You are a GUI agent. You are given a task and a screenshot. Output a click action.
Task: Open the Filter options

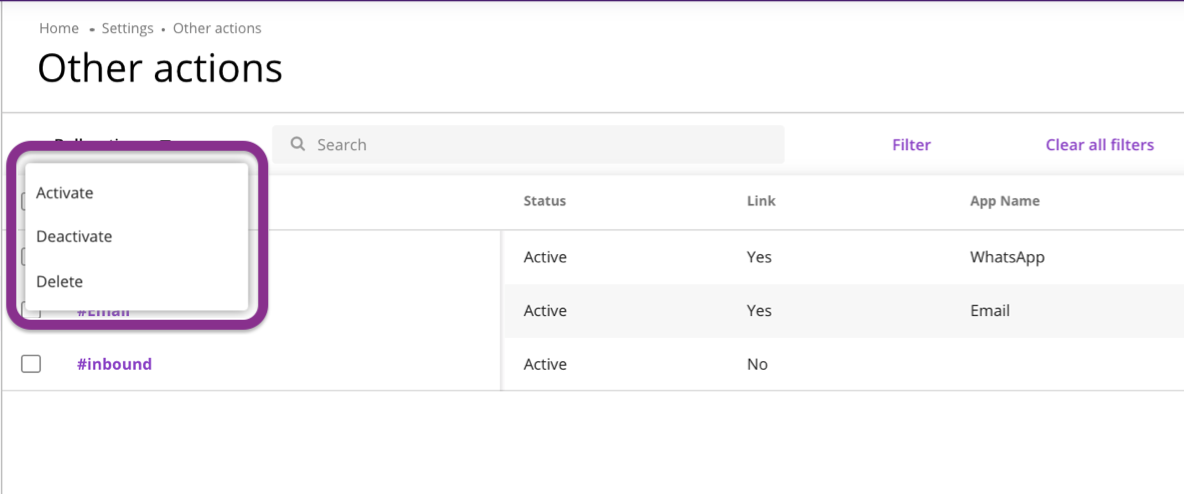pyautogui.click(x=911, y=145)
